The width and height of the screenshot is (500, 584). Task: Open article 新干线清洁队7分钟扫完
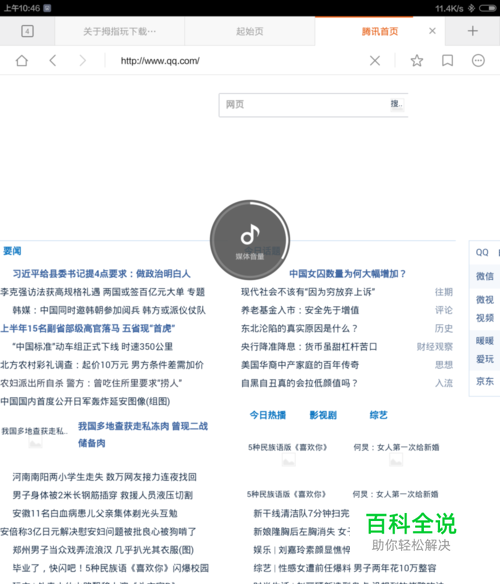[x=301, y=514]
